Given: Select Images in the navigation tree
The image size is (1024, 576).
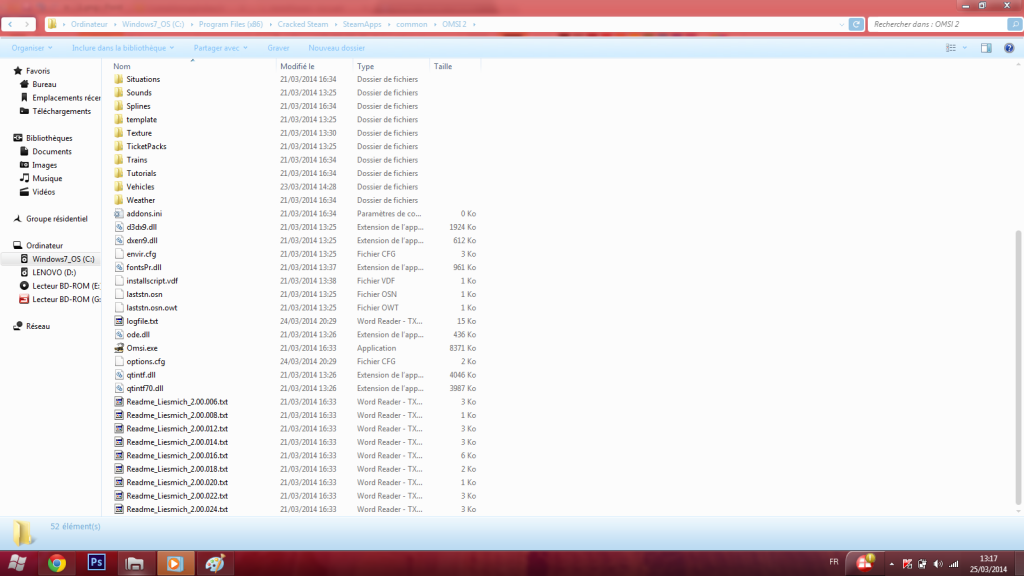Looking at the screenshot, I should click(x=44, y=165).
